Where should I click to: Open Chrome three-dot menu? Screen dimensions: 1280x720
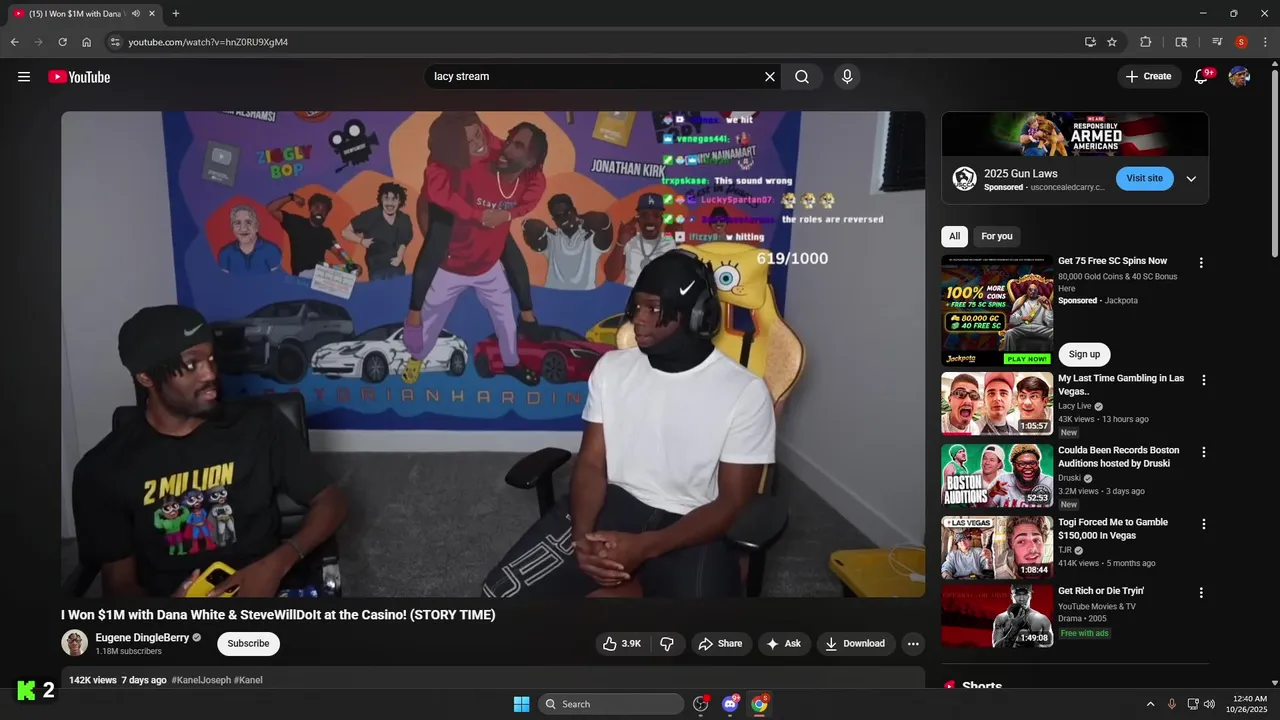click(x=1265, y=42)
